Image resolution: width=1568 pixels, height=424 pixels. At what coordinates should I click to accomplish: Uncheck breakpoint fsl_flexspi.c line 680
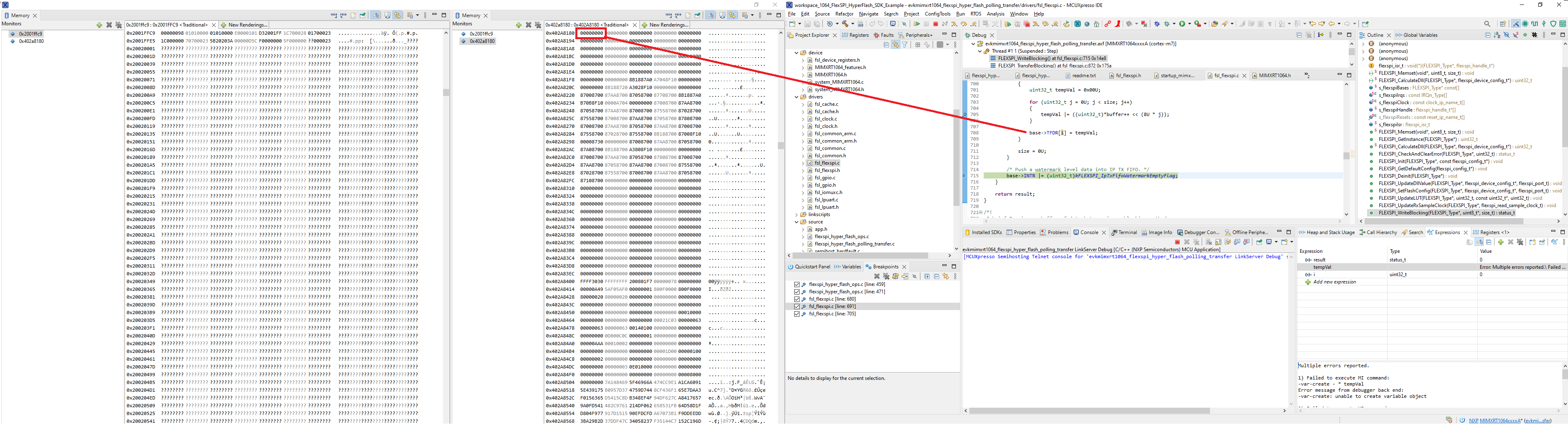(797, 299)
